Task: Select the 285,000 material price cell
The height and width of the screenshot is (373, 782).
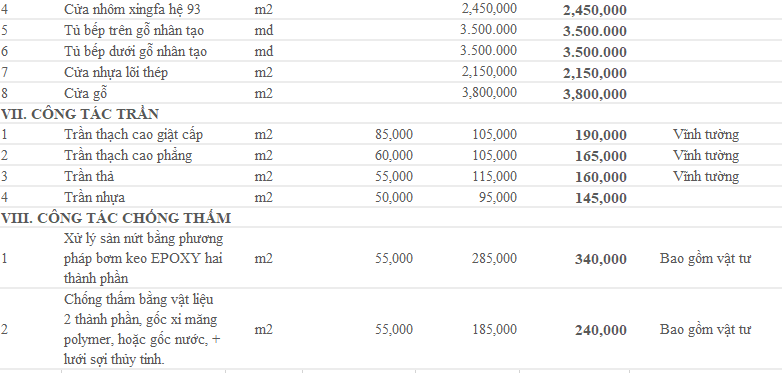Action: (494, 258)
